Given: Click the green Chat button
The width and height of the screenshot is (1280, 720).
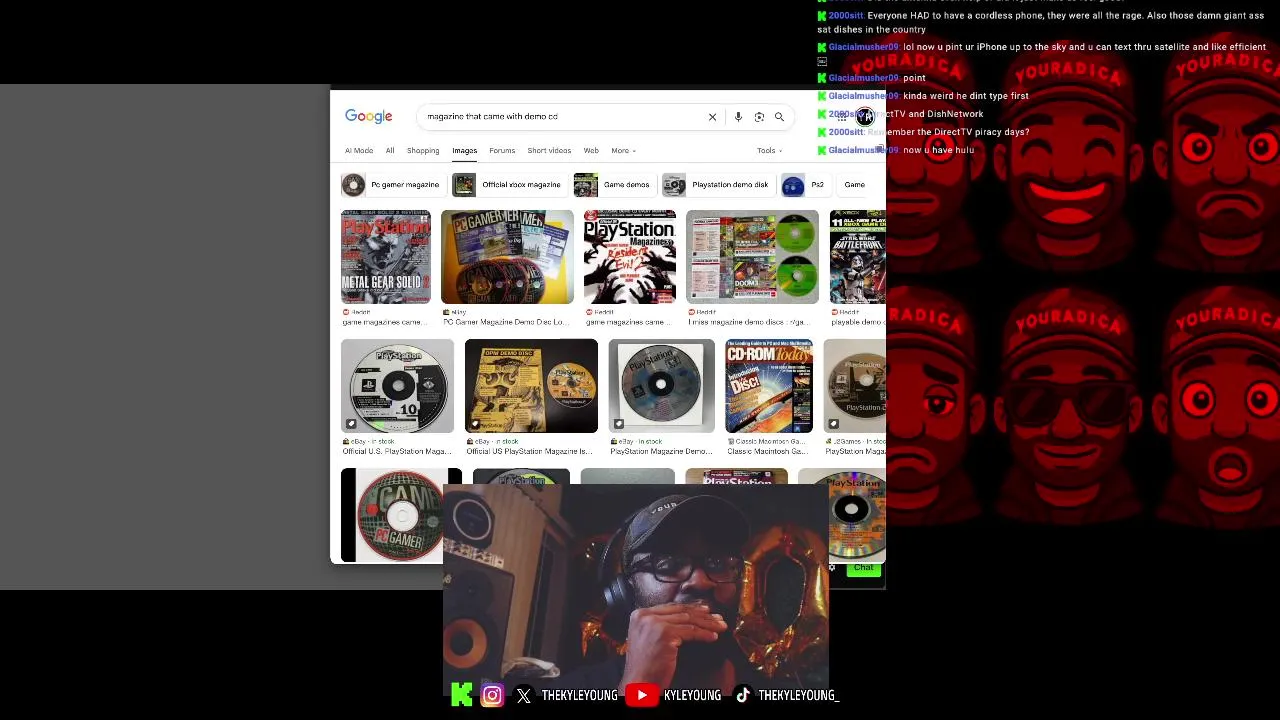Looking at the screenshot, I should pos(863,567).
